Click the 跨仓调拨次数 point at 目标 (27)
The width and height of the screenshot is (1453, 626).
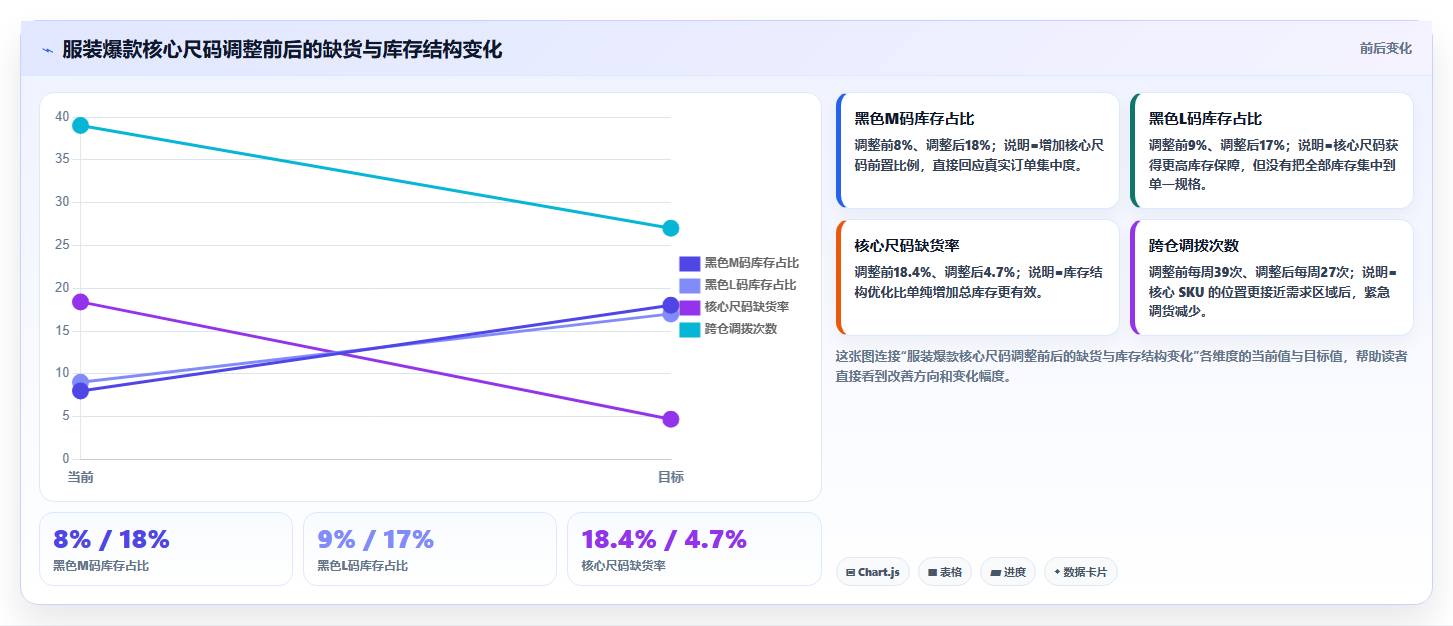click(x=671, y=228)
